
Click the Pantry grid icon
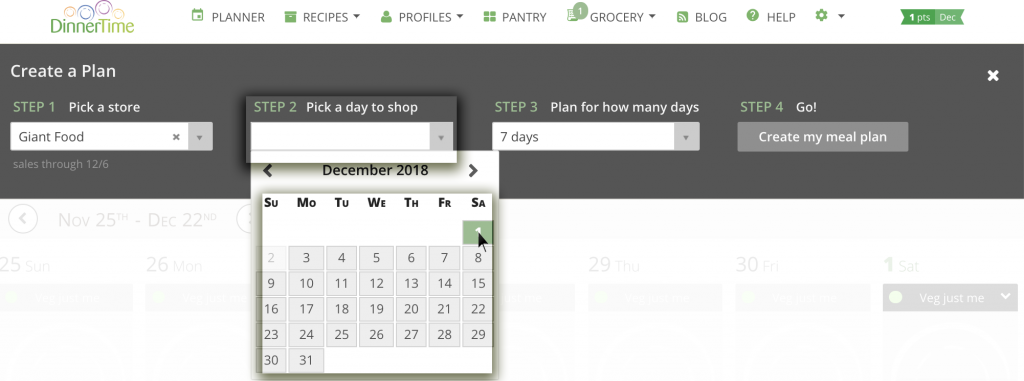pos(490,16)
